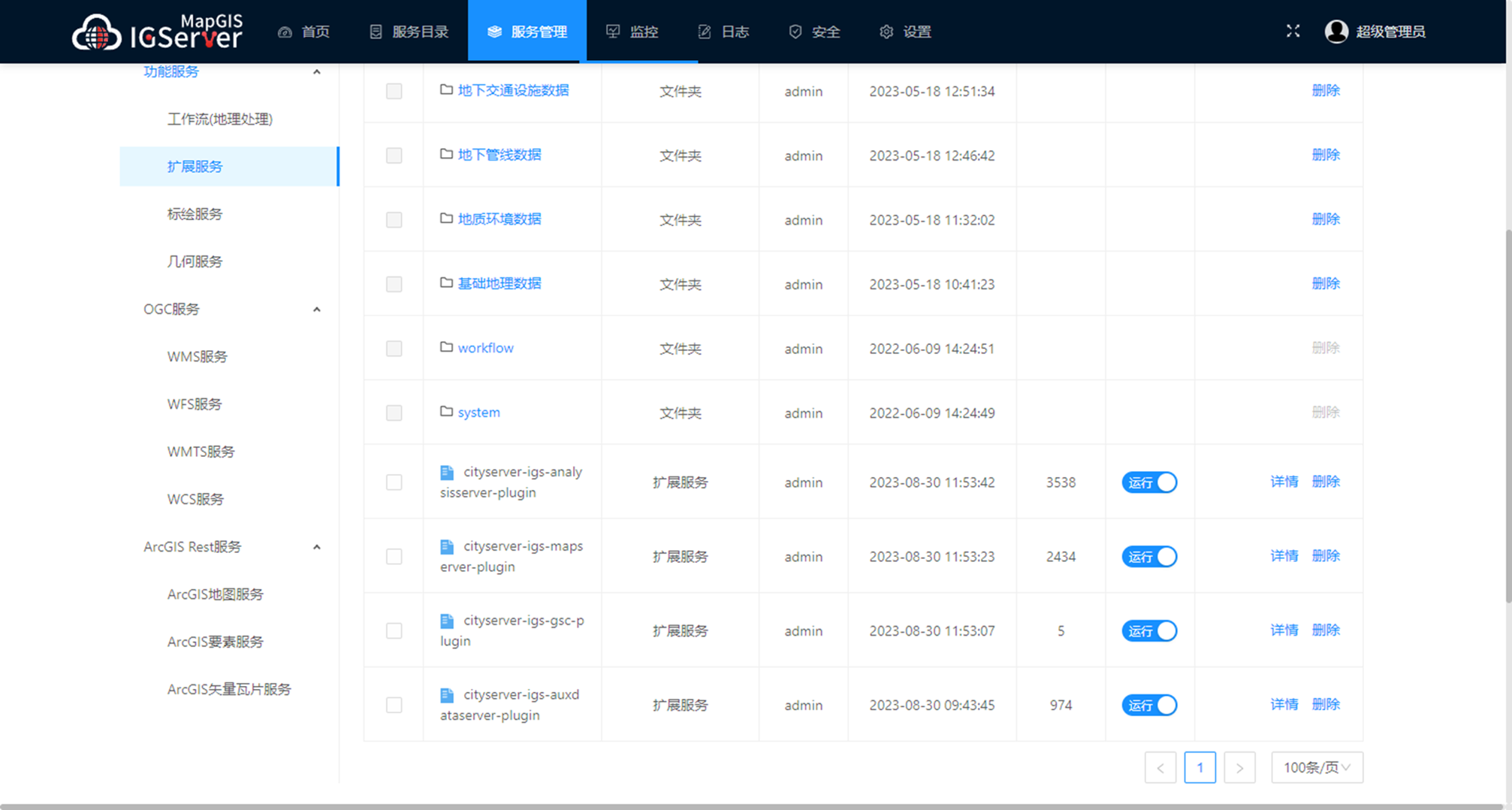The width and height of the screenshot is (1512, 810).
Task: Check the box for 地下管线数据
Action: tap(394, 156)
